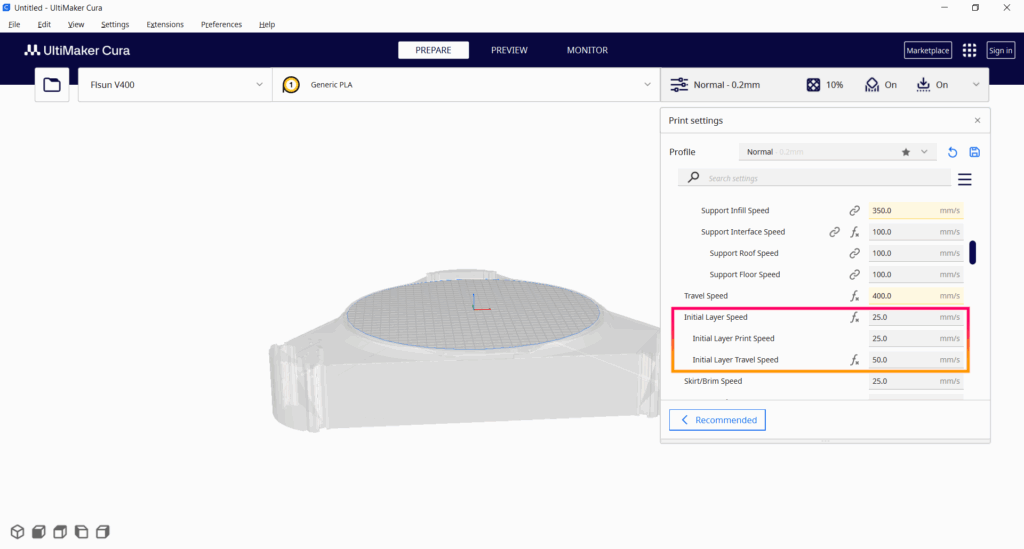The height and width of the screenshot is (549, 1024).
Task: Select the right view cube icon
Action: [103, 532]
